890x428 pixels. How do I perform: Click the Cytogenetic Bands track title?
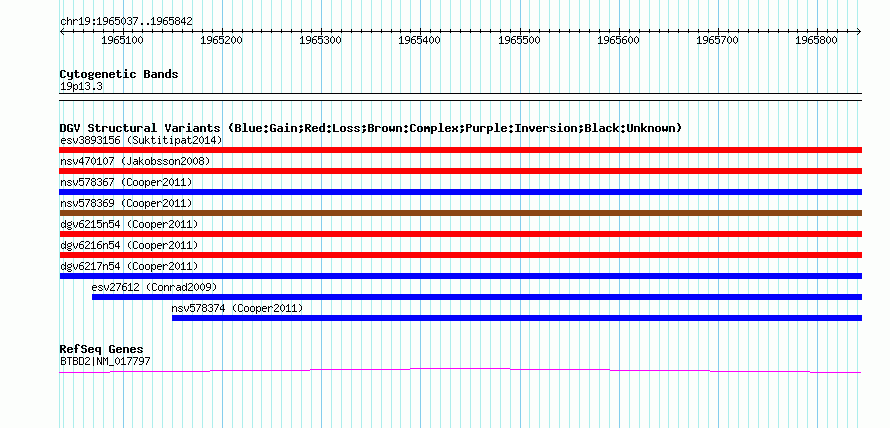click(119, 74)
